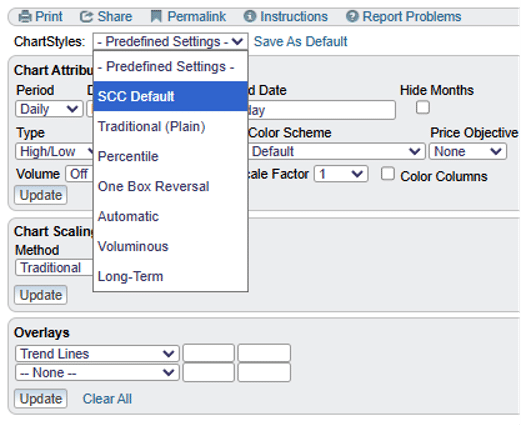
Task: Open the Permalink link
Action: click(x=196, y=16)
